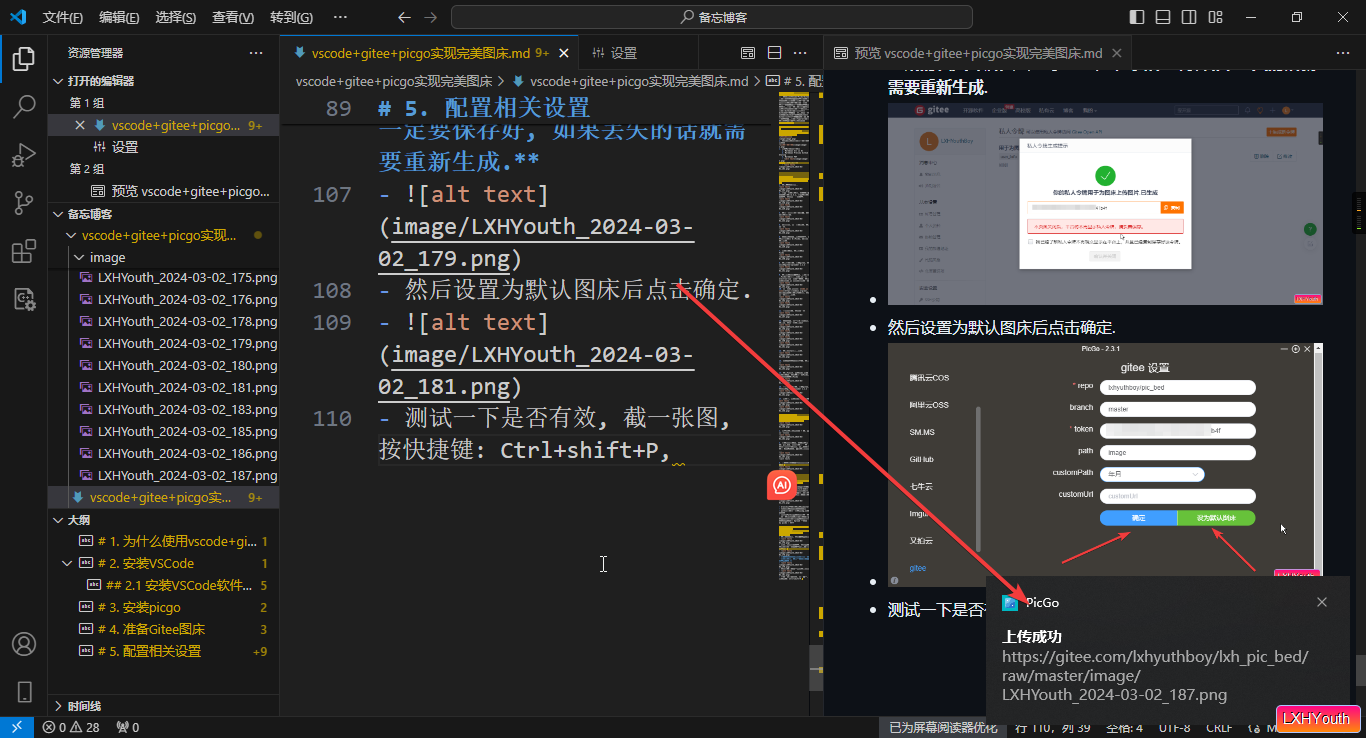The image size is (1366, 738).
Task: Click 已为屏幕阅读器优化 status bar entry
Action: 943,727
